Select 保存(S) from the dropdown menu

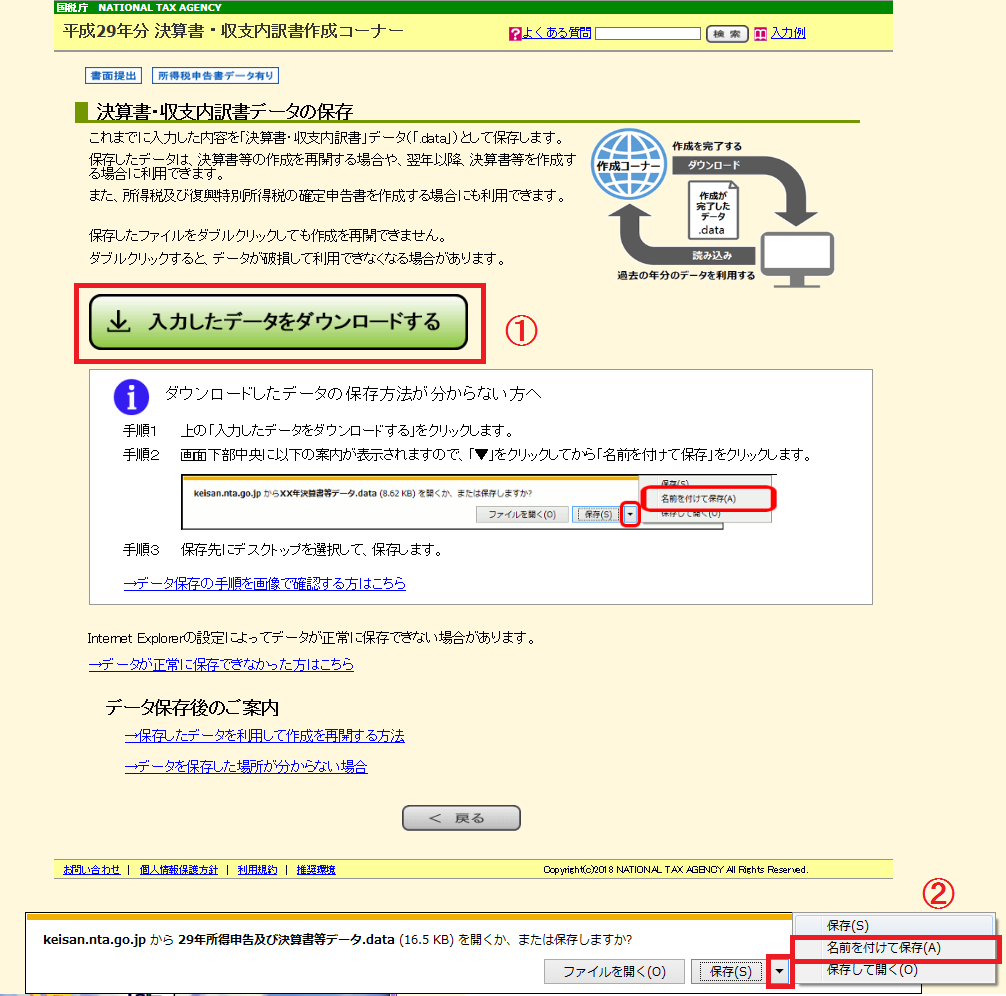894,925
